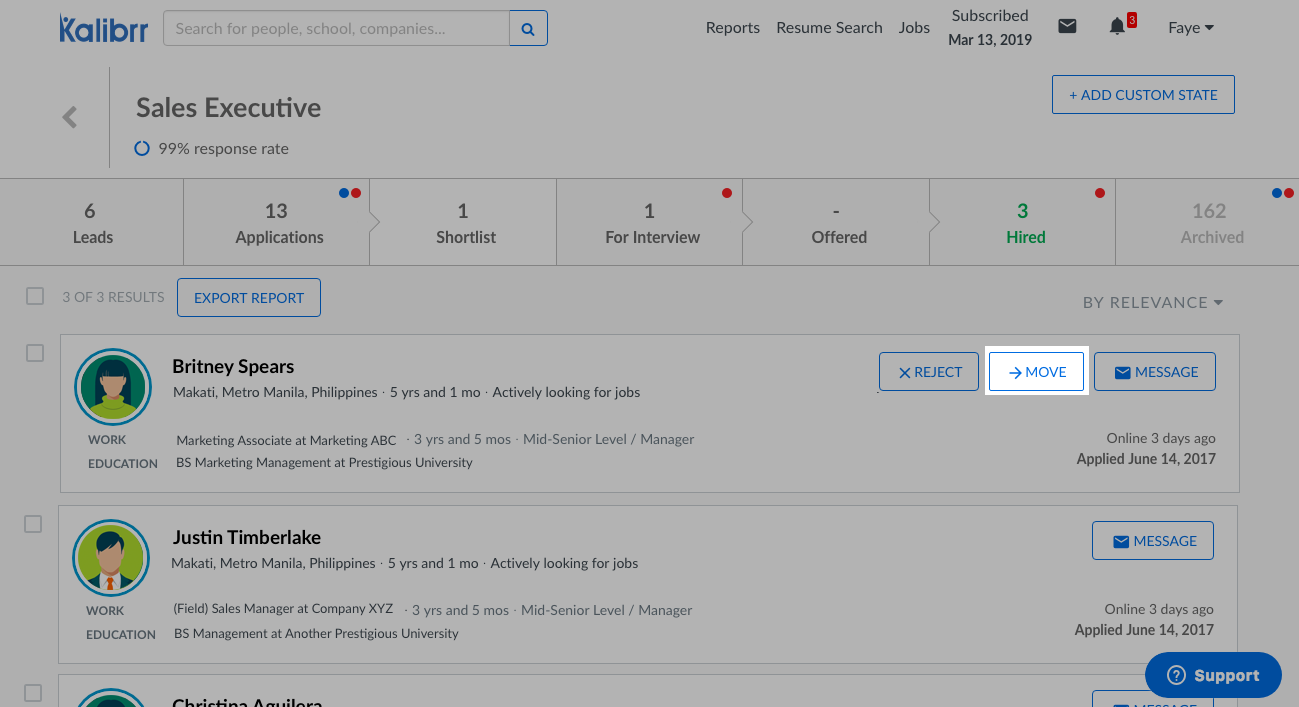Click Britney Spears' profile avatar
This screenshot has width=1299, height=707.
point(112,387)
